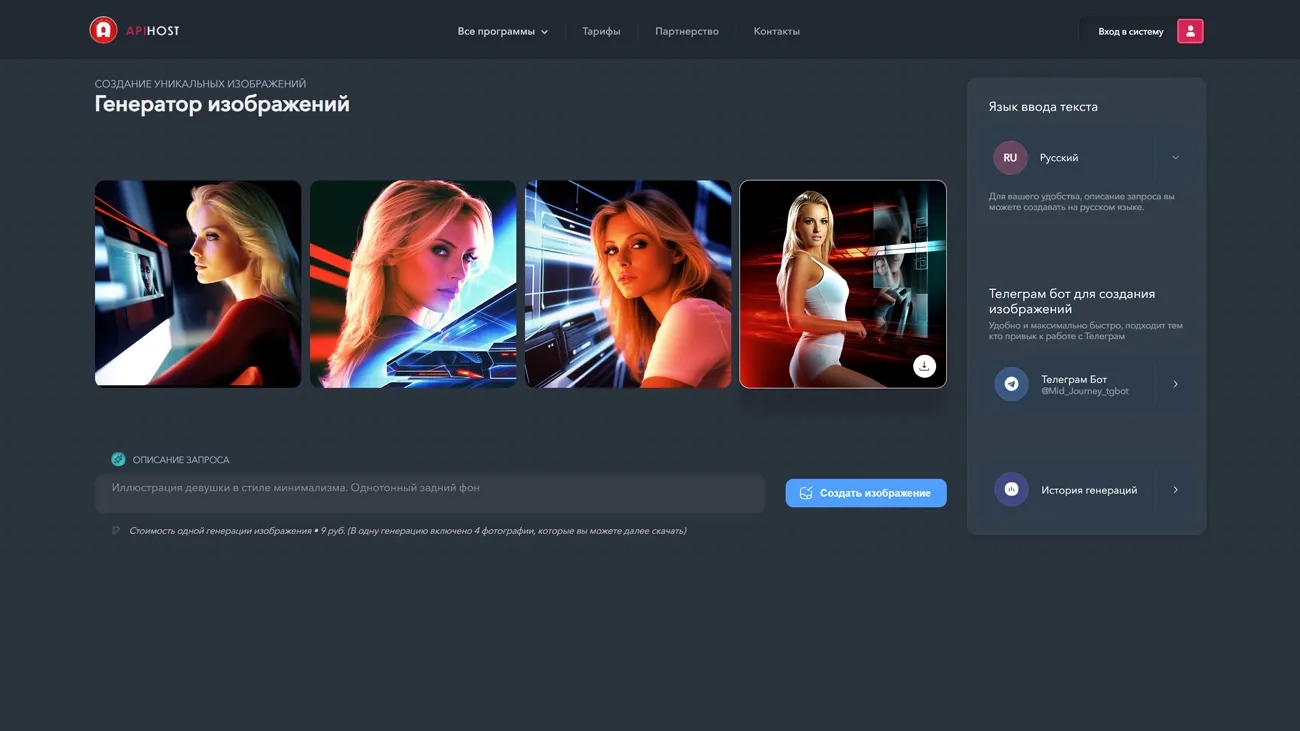Viewport: 1300px width, 731px height.
Task: Click the ruble cost icon
Action: coord(116,531)
